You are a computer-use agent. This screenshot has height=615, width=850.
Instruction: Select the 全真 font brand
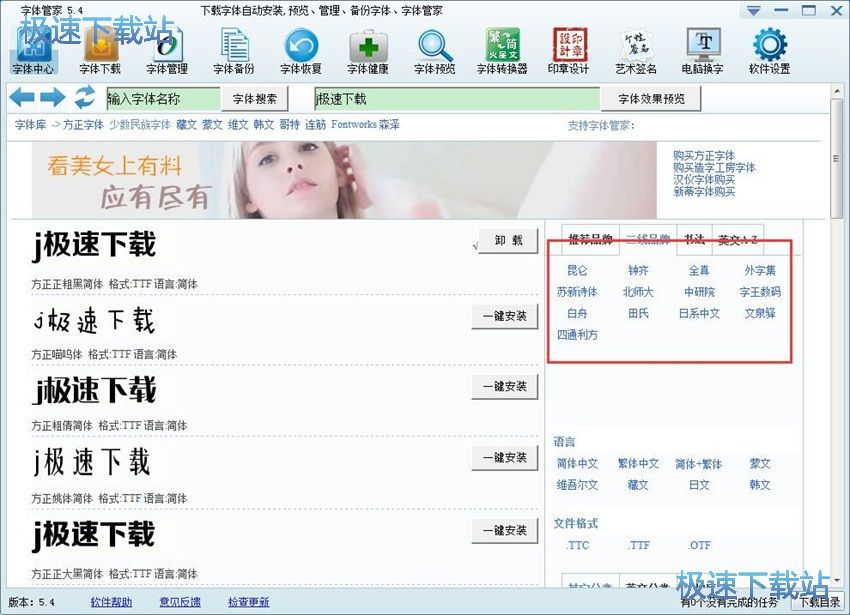click(699, 270)
